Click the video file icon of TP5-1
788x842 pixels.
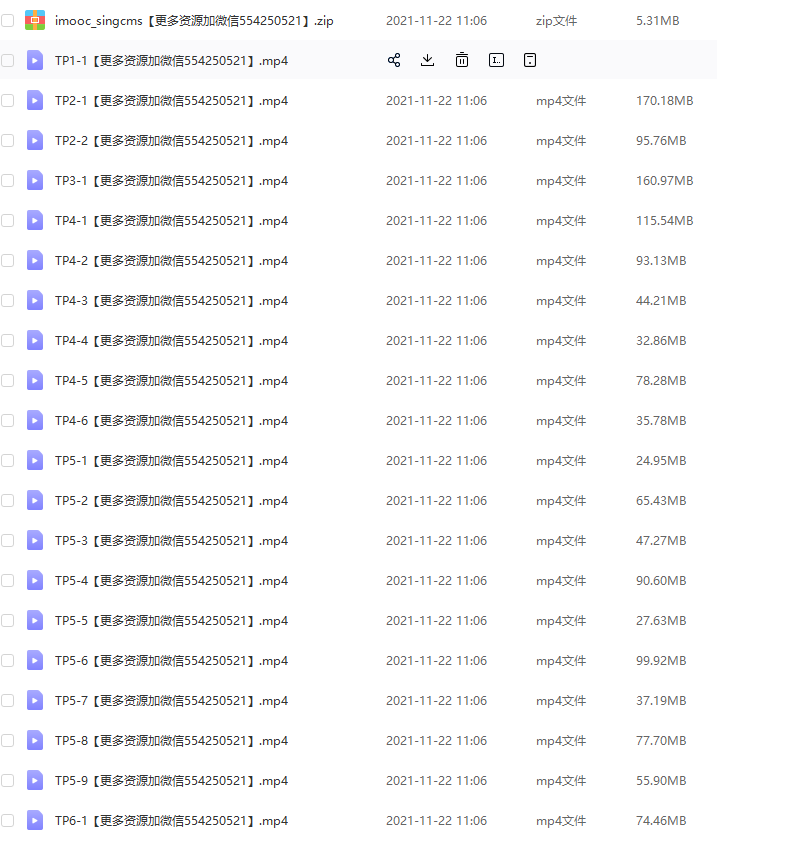[35, 460]
